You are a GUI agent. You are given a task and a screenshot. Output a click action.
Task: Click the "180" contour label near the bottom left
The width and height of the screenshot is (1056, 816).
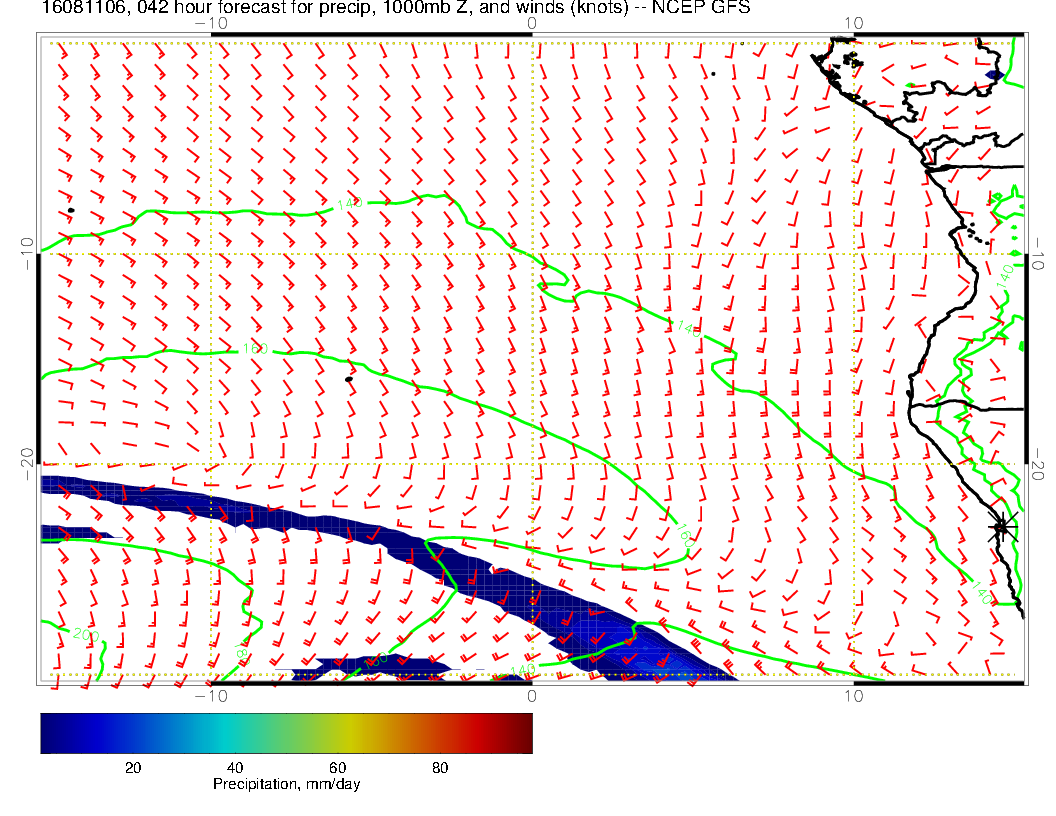click(x=241, y=650)
